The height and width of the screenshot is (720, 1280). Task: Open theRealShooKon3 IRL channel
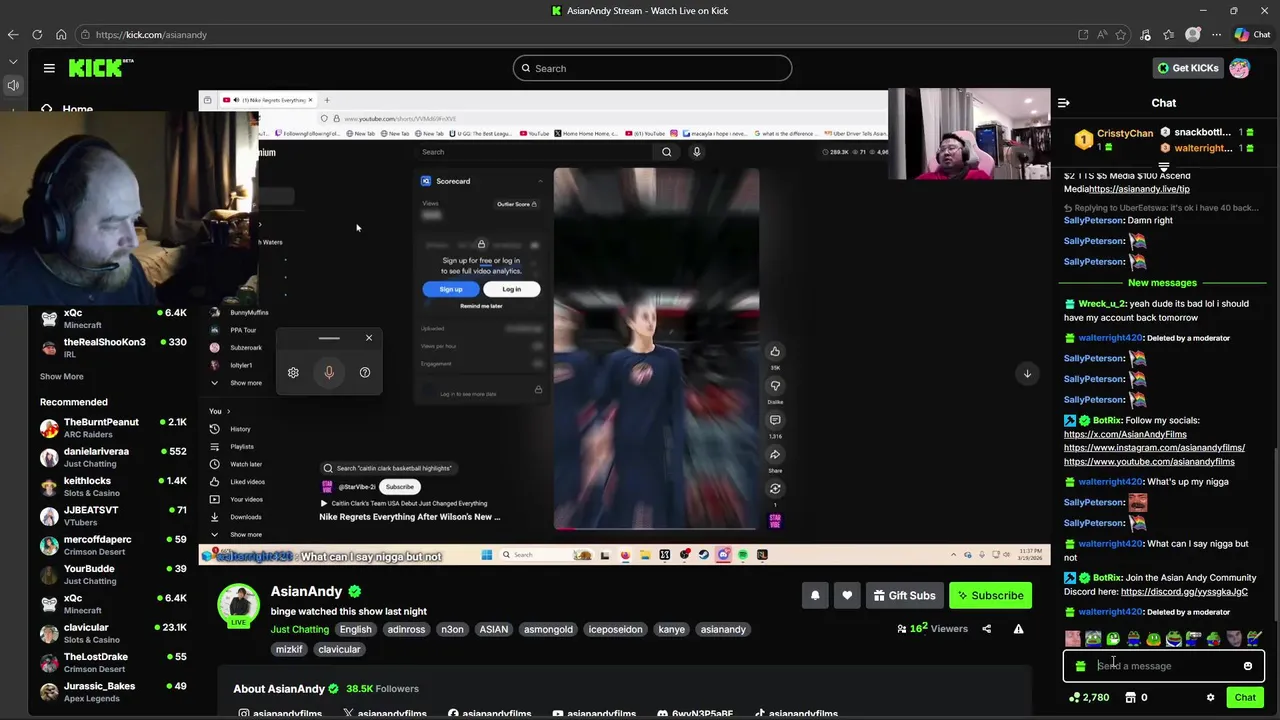(x=113, y=347)
